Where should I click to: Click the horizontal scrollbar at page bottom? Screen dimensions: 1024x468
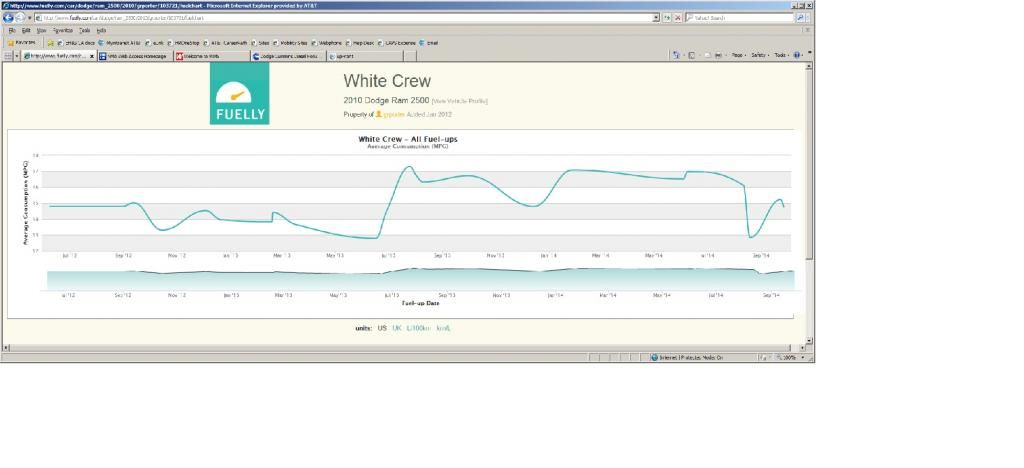(x=400, y=347)
